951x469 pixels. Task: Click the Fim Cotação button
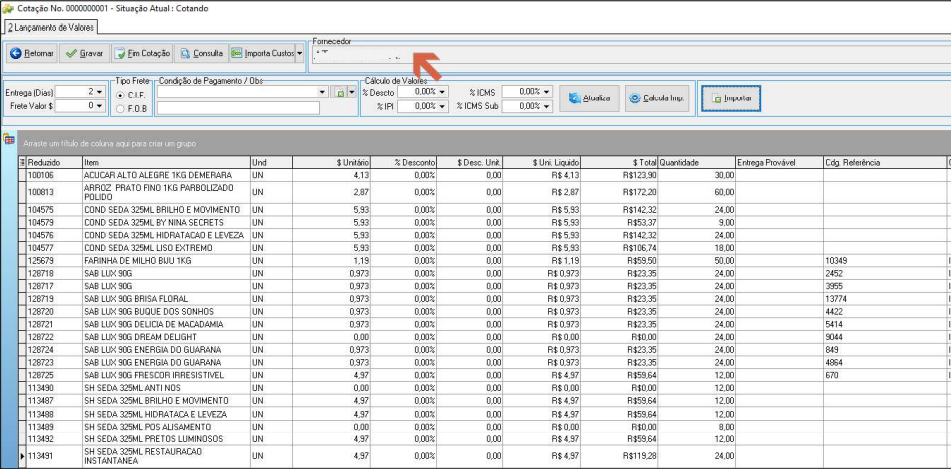pyautogui.click(x=142, y=53)
